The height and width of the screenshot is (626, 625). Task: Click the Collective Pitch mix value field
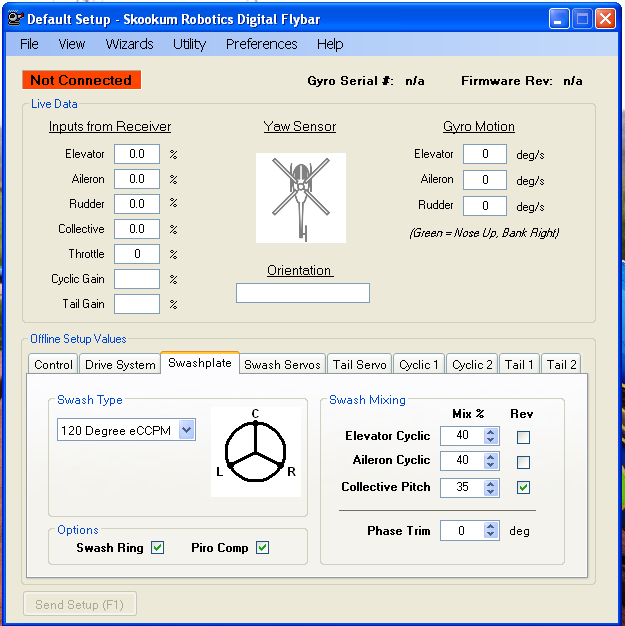462,487
